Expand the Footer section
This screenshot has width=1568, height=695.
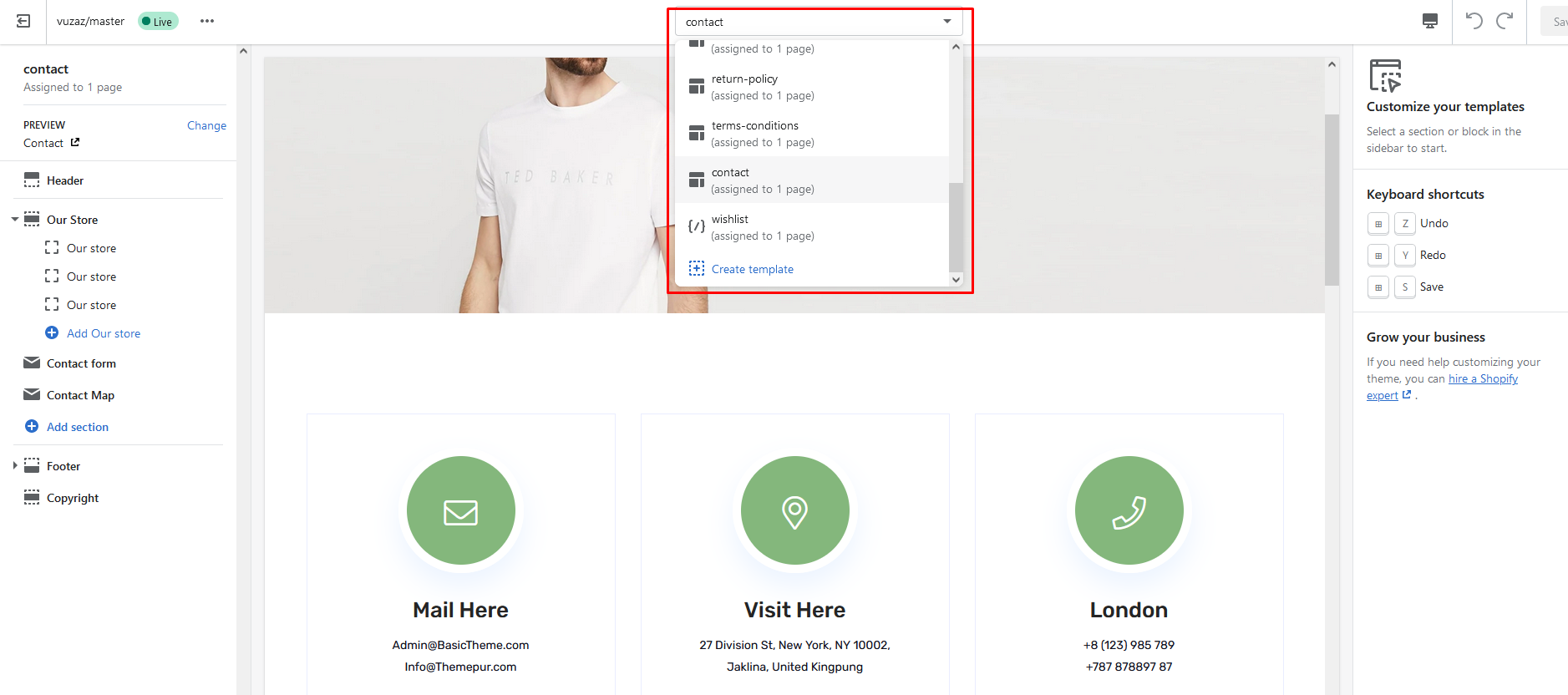[14, 466]
